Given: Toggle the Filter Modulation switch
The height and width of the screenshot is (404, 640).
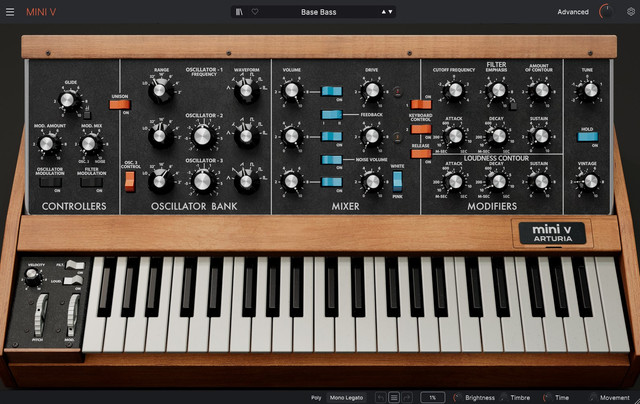Looking at the screenshot, I should click(x=91, y=182).
